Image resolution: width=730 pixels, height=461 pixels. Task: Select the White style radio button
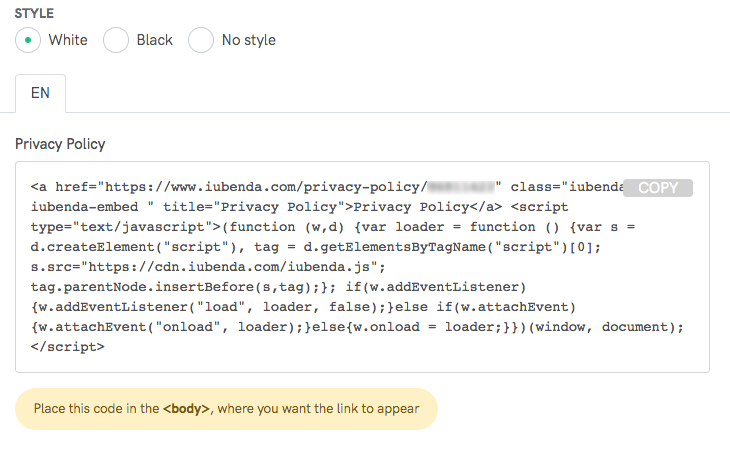pyautogui.click(x=29, y=40)
